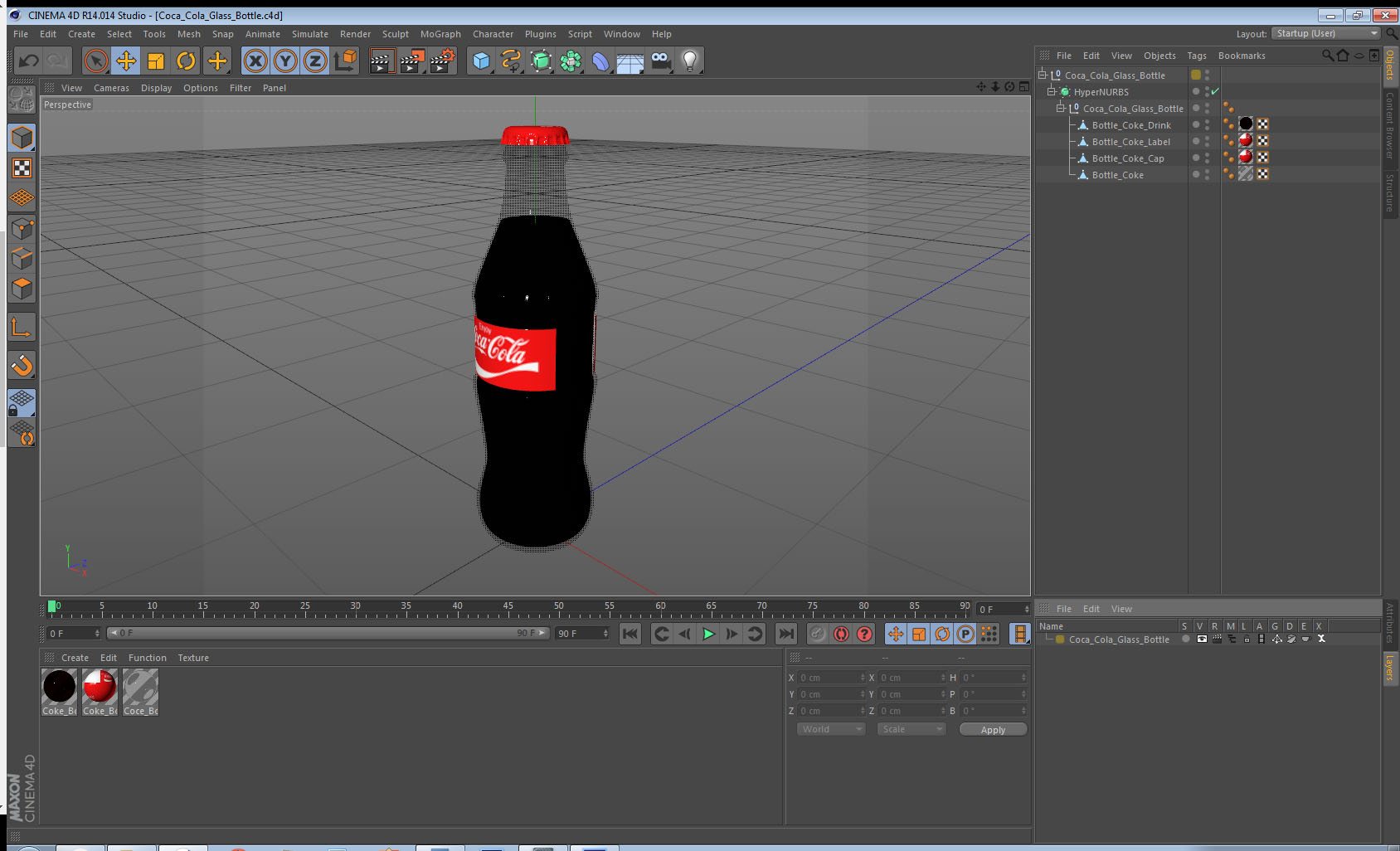Toggle HyperNURBS enable checkmark
The image size is (1400, 851).
point(1215,91)
